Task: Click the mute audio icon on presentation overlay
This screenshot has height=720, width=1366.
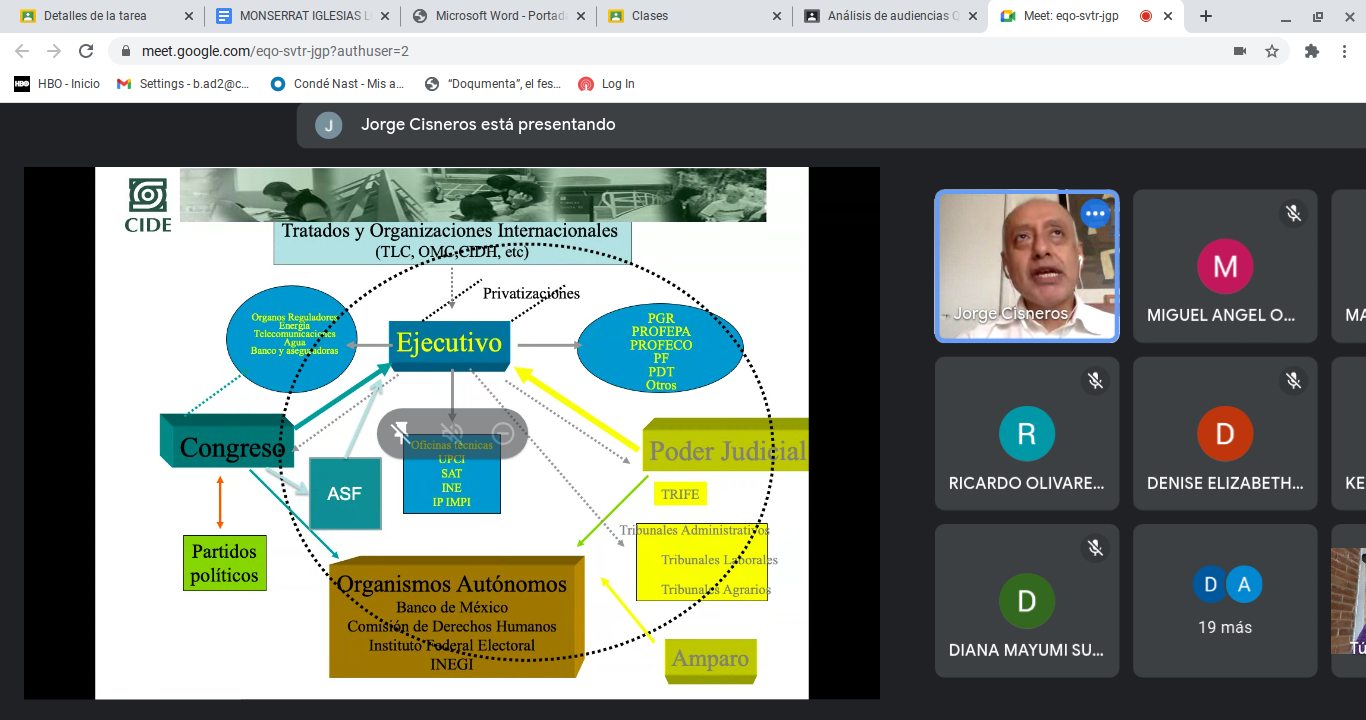Action: (x=452, y=433)
